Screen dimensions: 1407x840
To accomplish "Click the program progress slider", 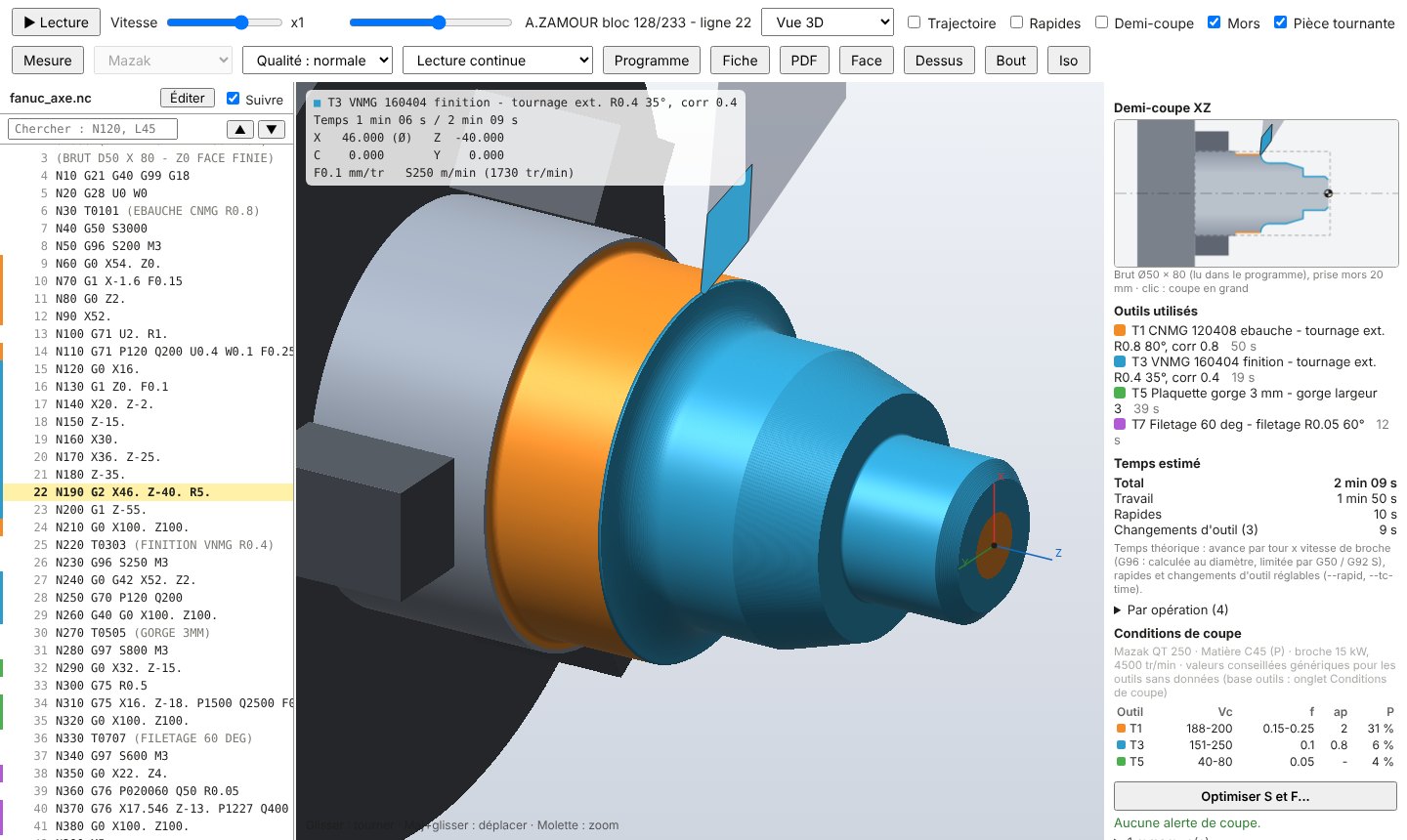I will 431,22.
